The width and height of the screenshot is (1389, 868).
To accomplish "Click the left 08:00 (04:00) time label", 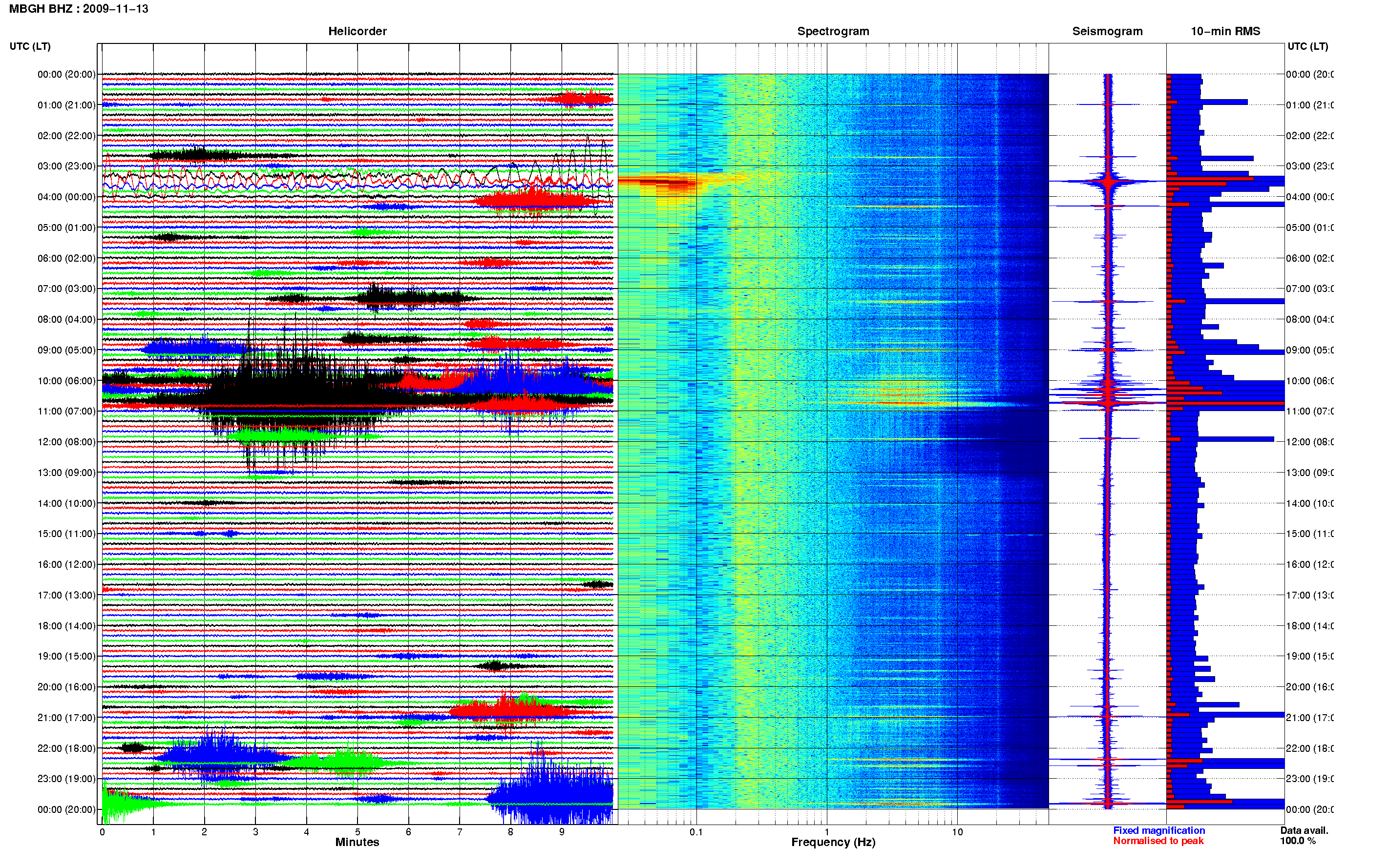I will 66,319.
